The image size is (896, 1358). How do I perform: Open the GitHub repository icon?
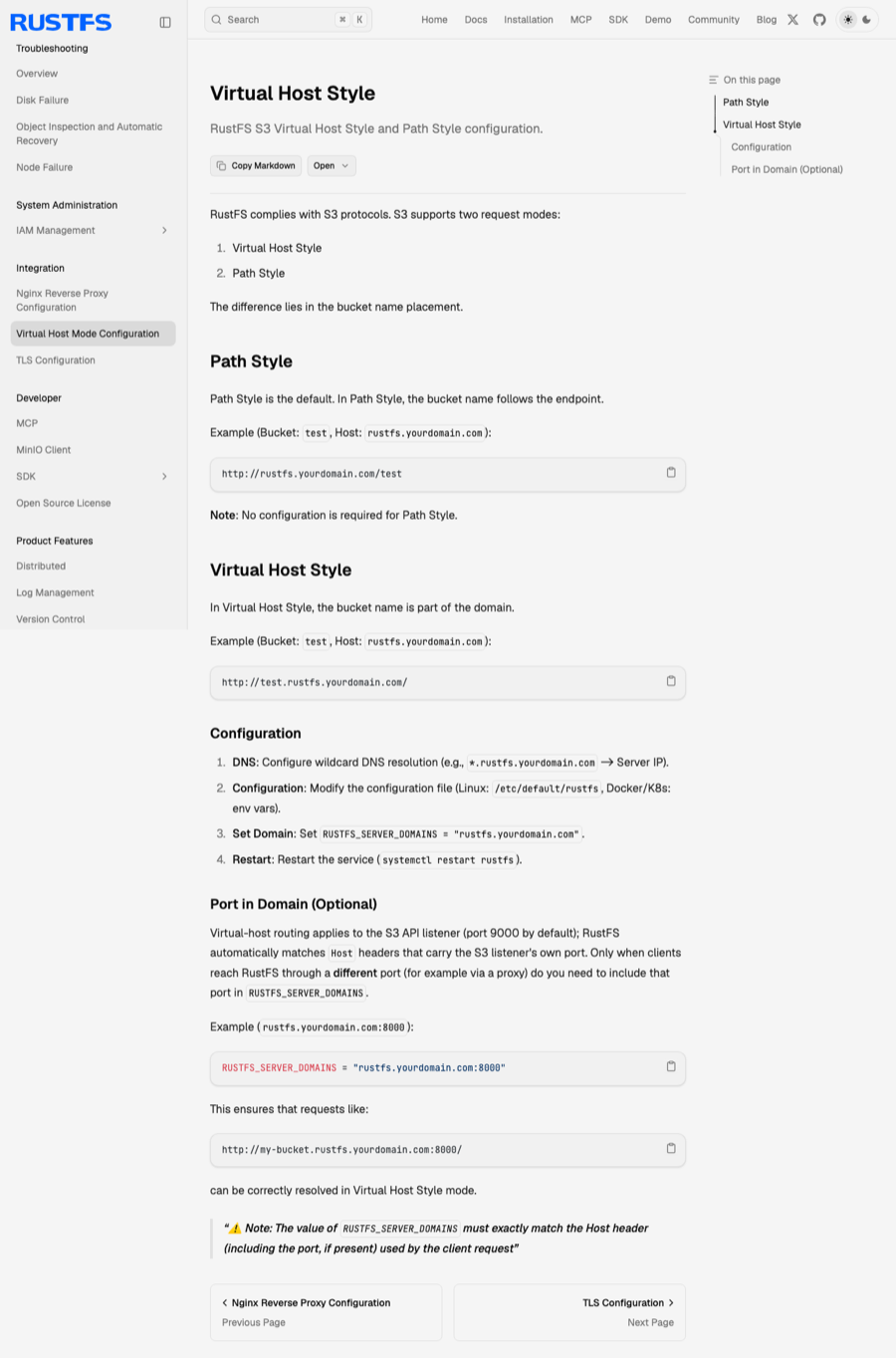coord(819,20)
